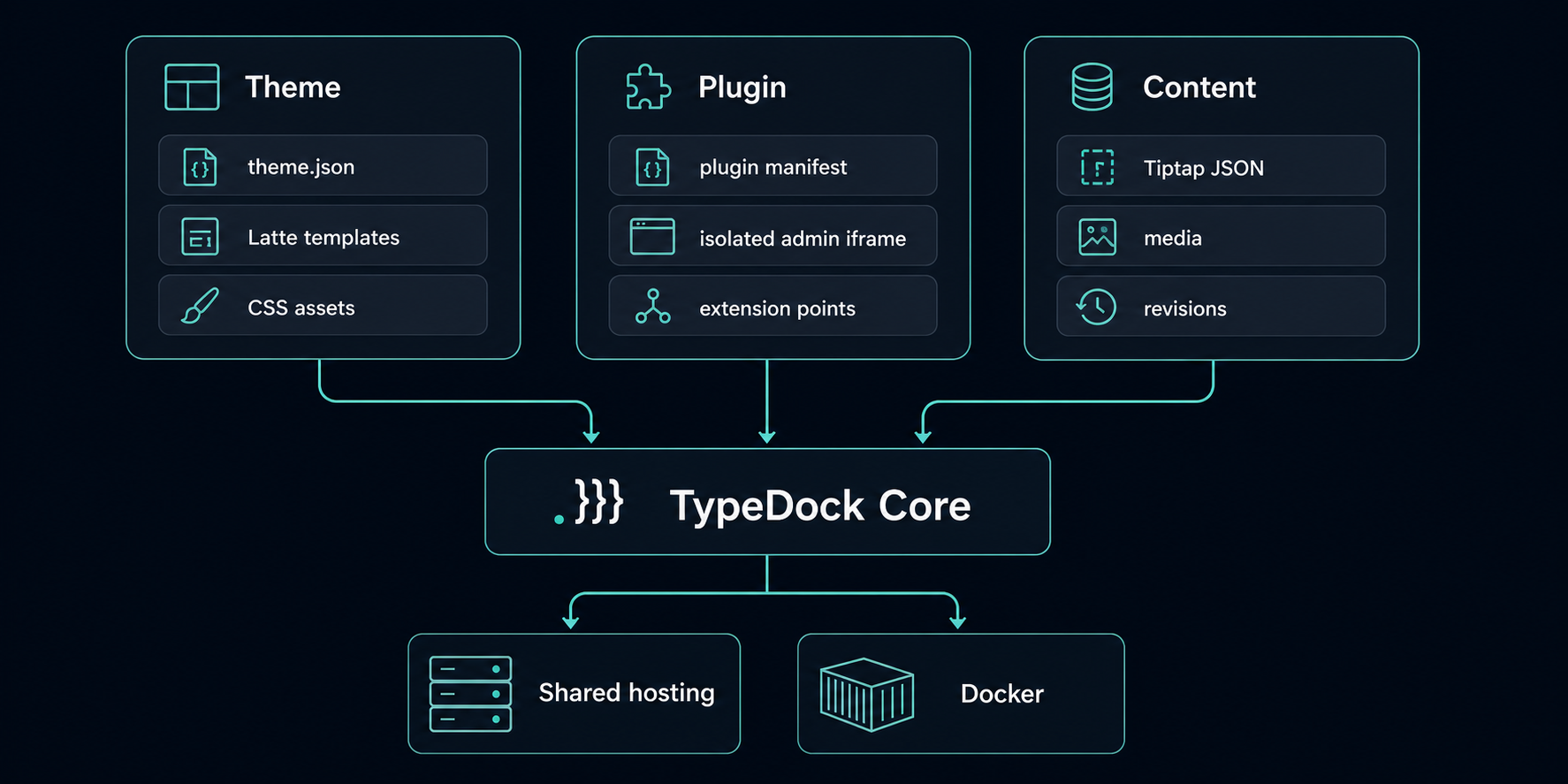This screenshot has width=1568, height=784.
Task: Click the Shared hosting server icon
Action: click(470, 694)
